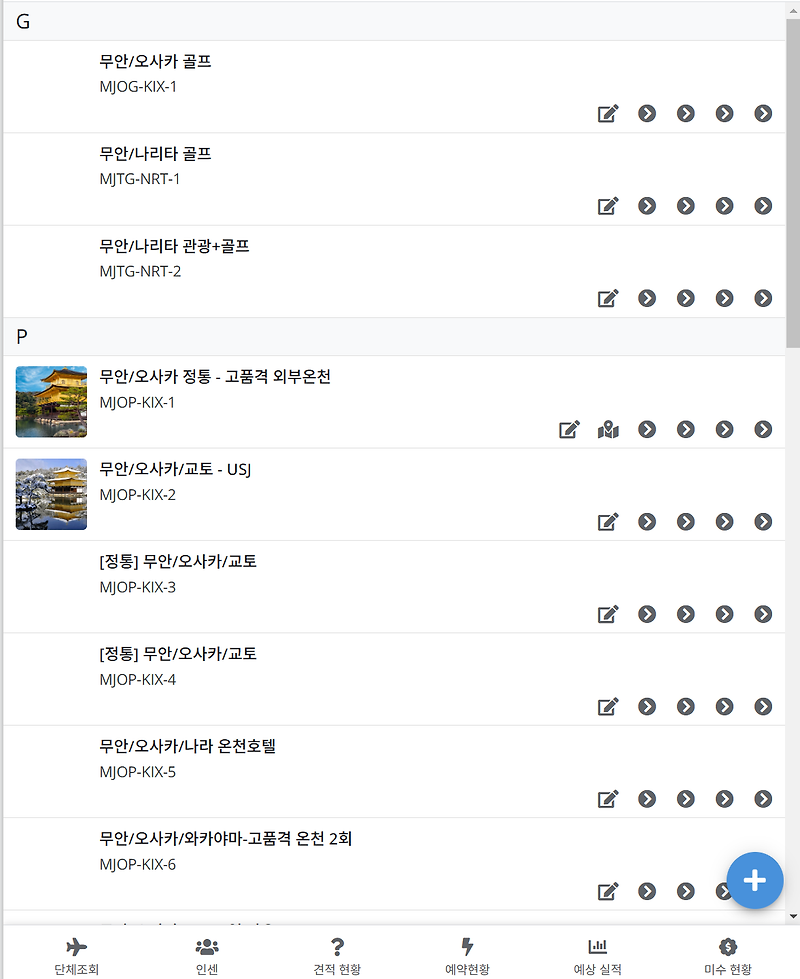Click edit icon for MJOG-KIX-1 row
The image size is (800, 979).
(x=608, y=114)
